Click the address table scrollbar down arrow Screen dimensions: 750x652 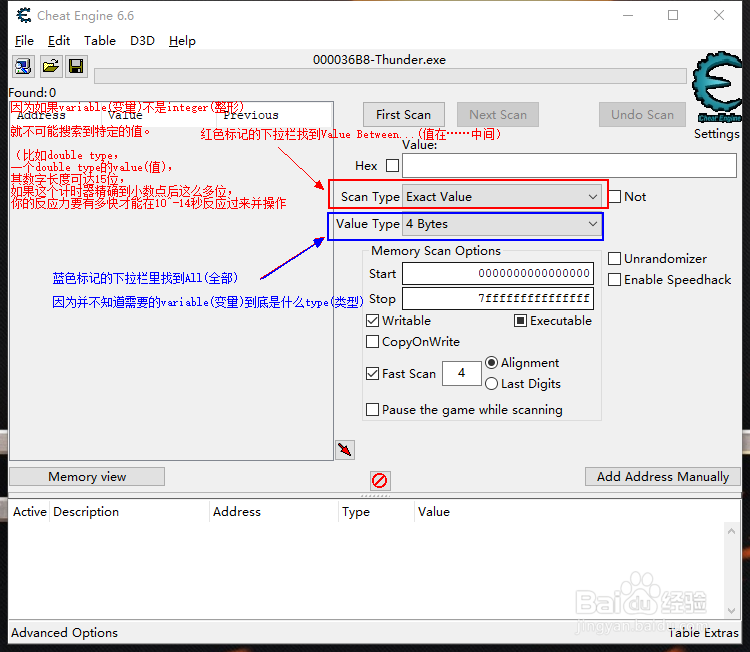pos(731,610)
